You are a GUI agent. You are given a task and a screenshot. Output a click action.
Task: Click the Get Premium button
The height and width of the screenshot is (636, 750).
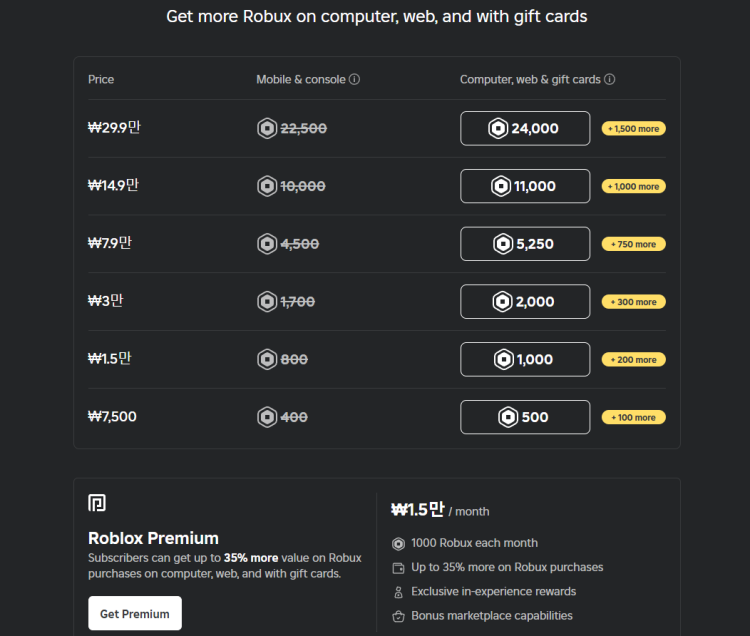135,613
